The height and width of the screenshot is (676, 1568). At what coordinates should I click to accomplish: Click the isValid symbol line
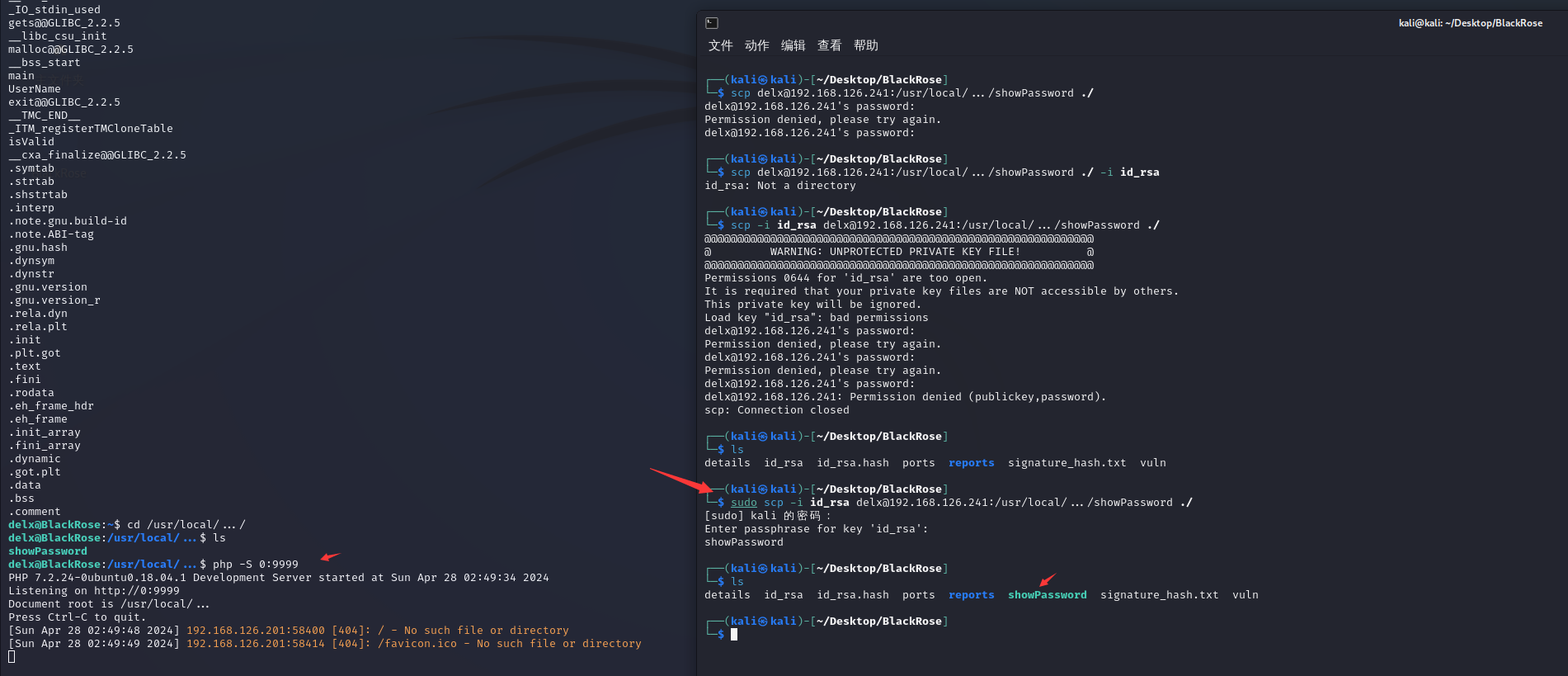tap(31, 142)
